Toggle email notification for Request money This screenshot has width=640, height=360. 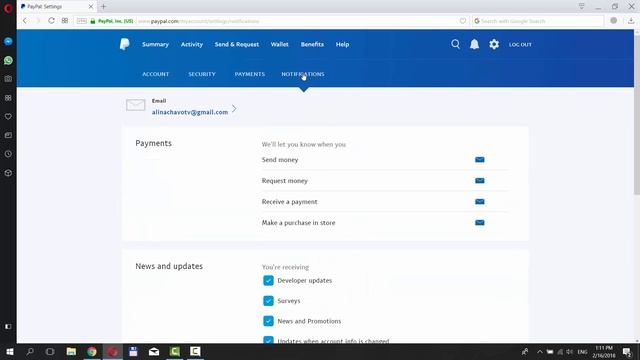[480, 181]
